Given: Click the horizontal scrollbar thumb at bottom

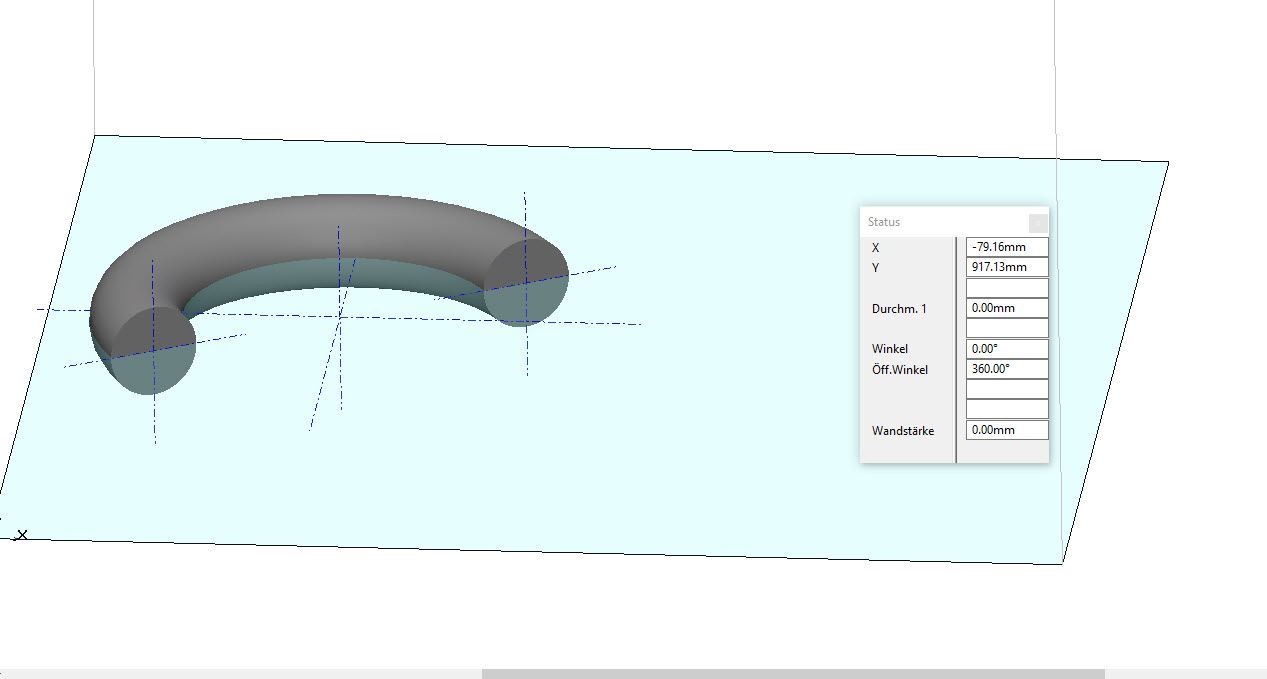Looking at the screenshot, I should 793,674.
